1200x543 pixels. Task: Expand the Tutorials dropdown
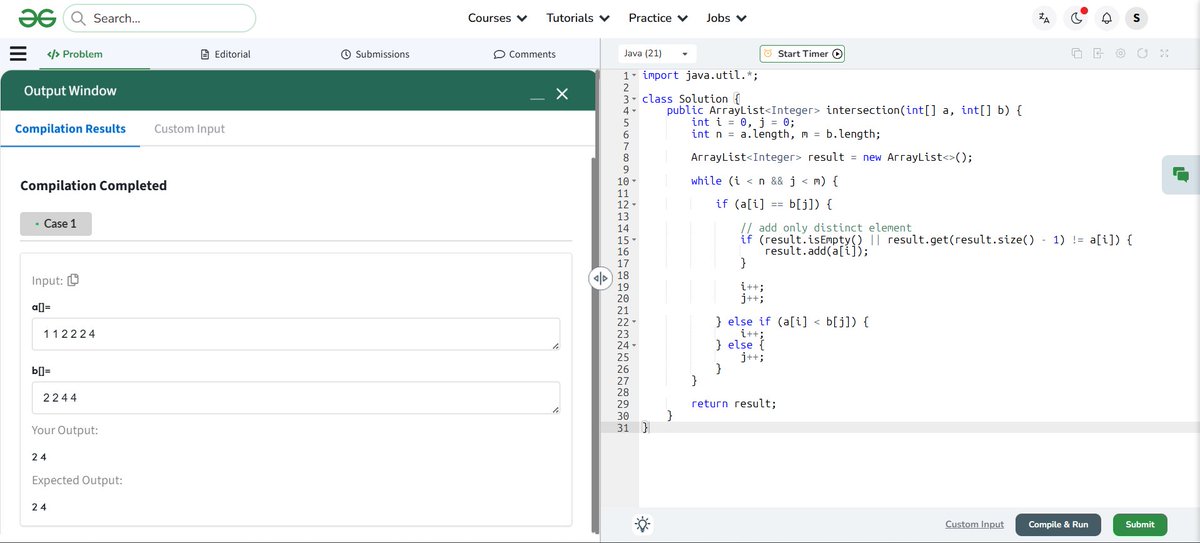[578, 18]
